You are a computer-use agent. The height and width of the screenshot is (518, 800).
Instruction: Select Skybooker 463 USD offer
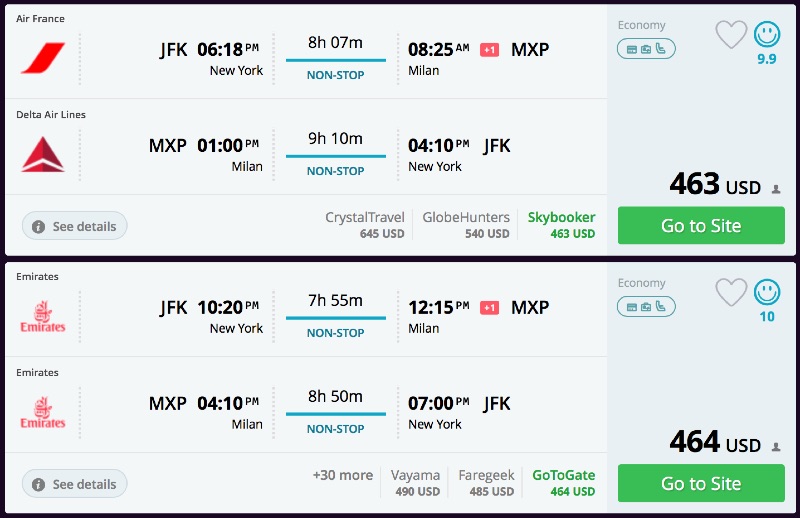tap(561, 225)
